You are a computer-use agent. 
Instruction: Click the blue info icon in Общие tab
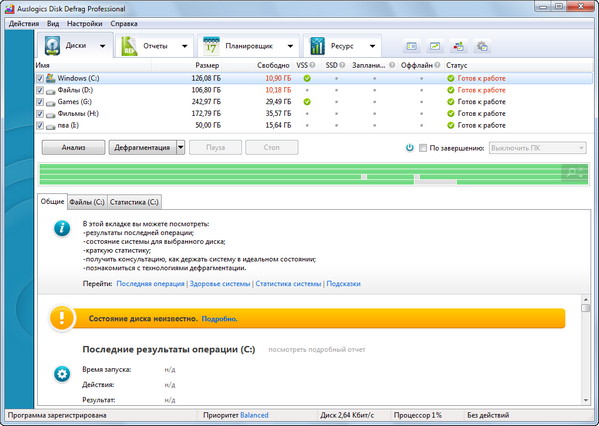(62, 228)
